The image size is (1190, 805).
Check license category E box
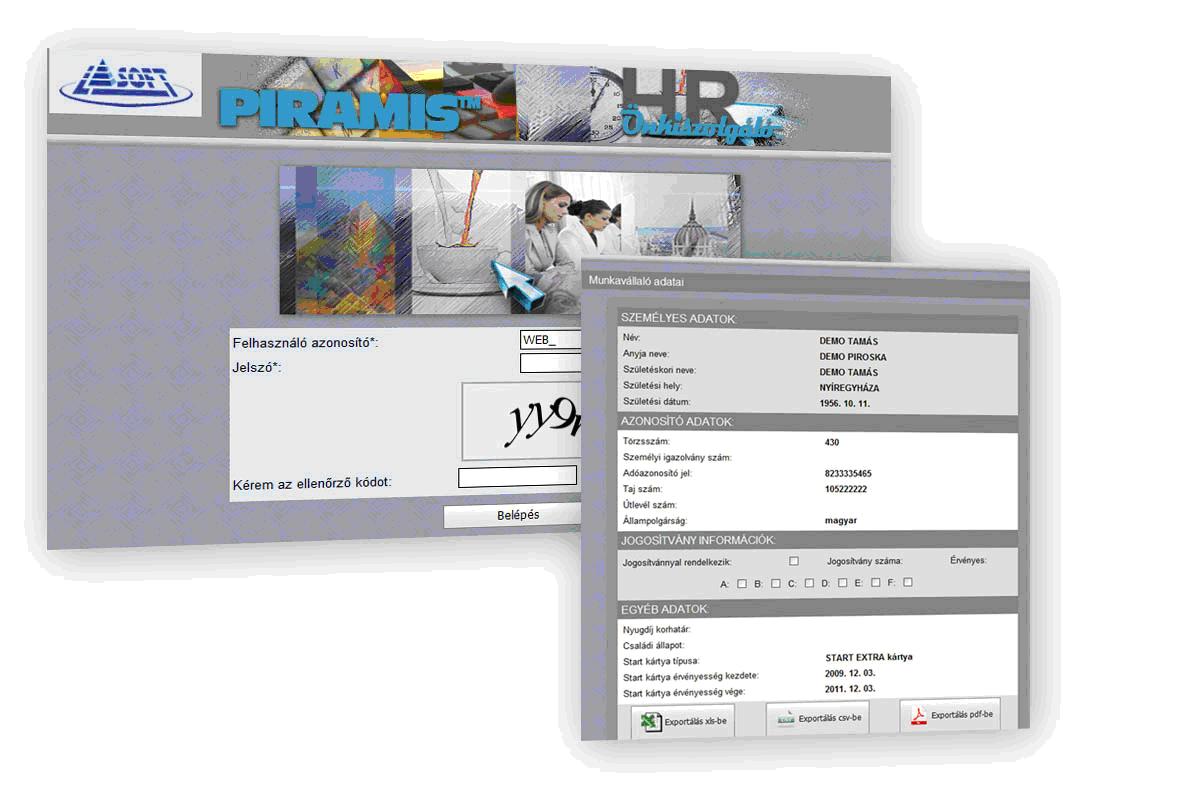[876, 582]
